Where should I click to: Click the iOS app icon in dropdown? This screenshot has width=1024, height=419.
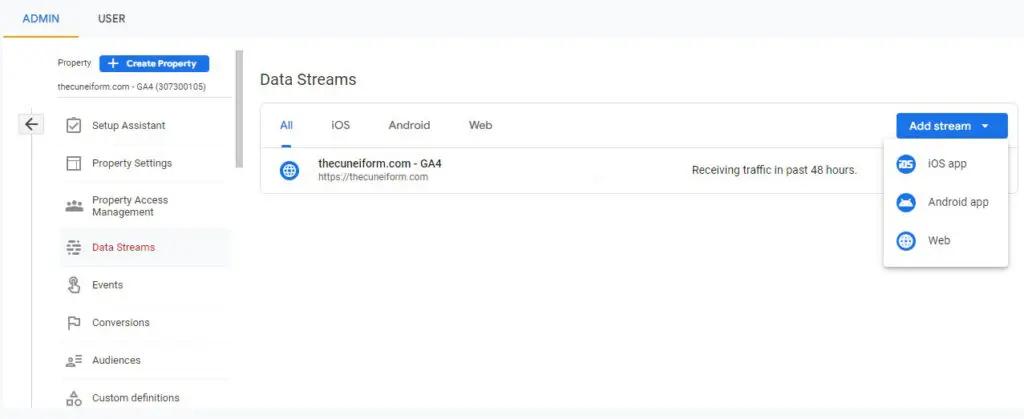point(906,164)
